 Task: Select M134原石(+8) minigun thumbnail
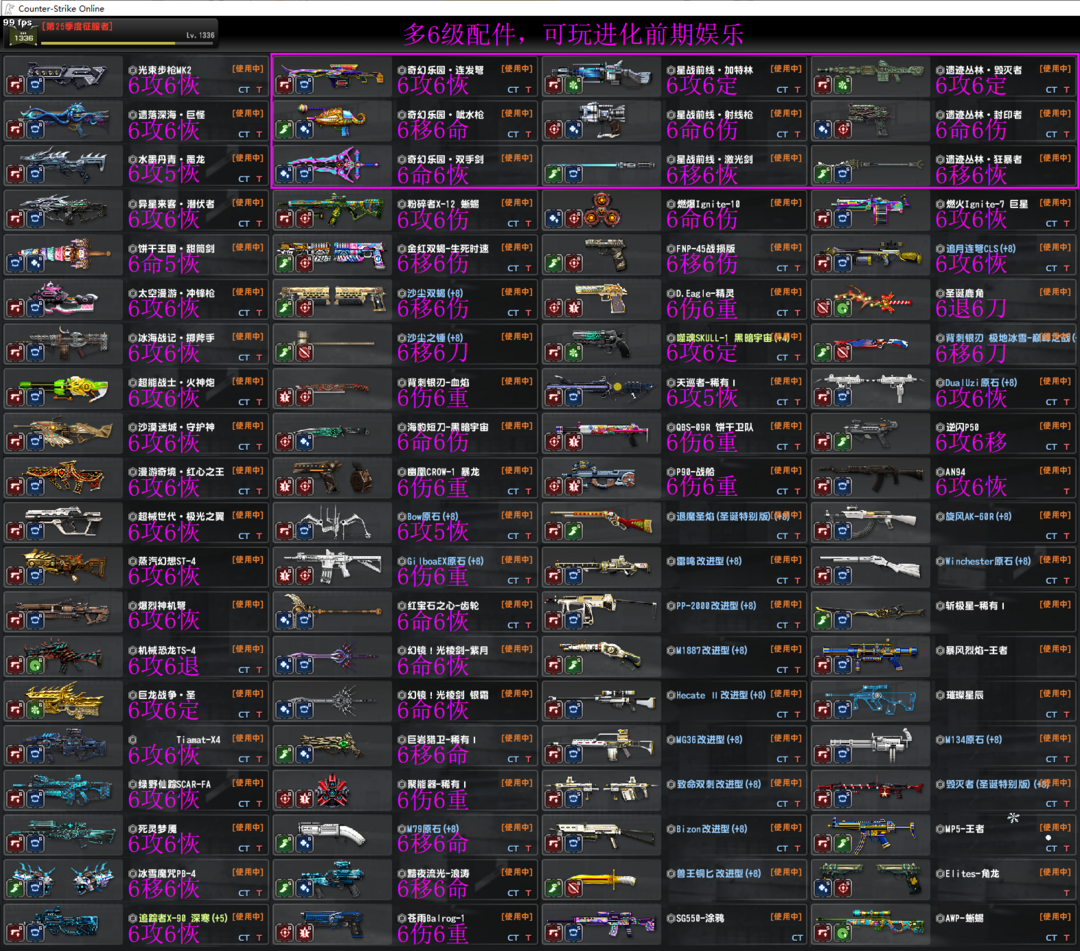coord(870,745)
